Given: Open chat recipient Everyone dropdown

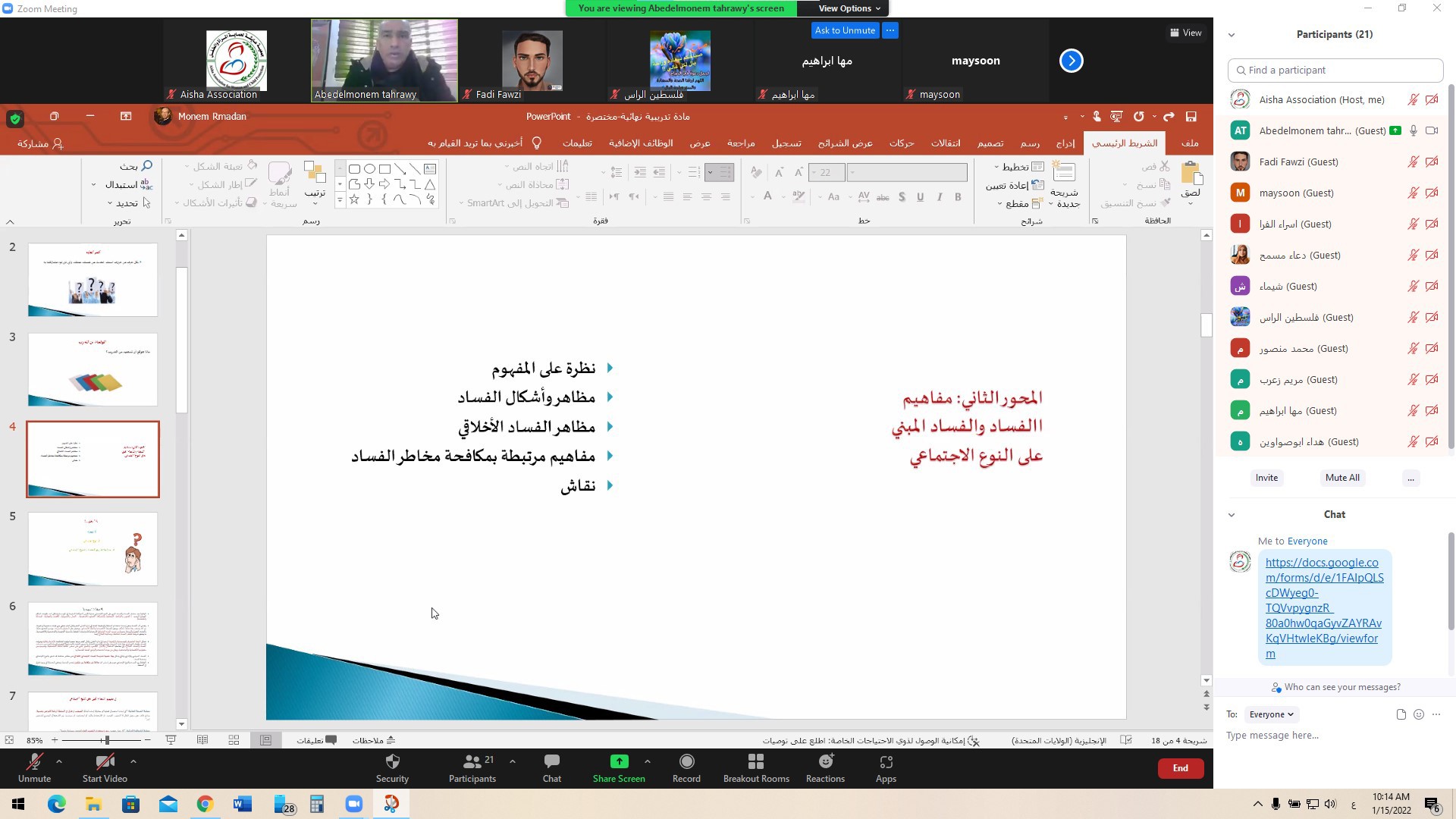Looking at the screenshot, I should coord(1271,714).
